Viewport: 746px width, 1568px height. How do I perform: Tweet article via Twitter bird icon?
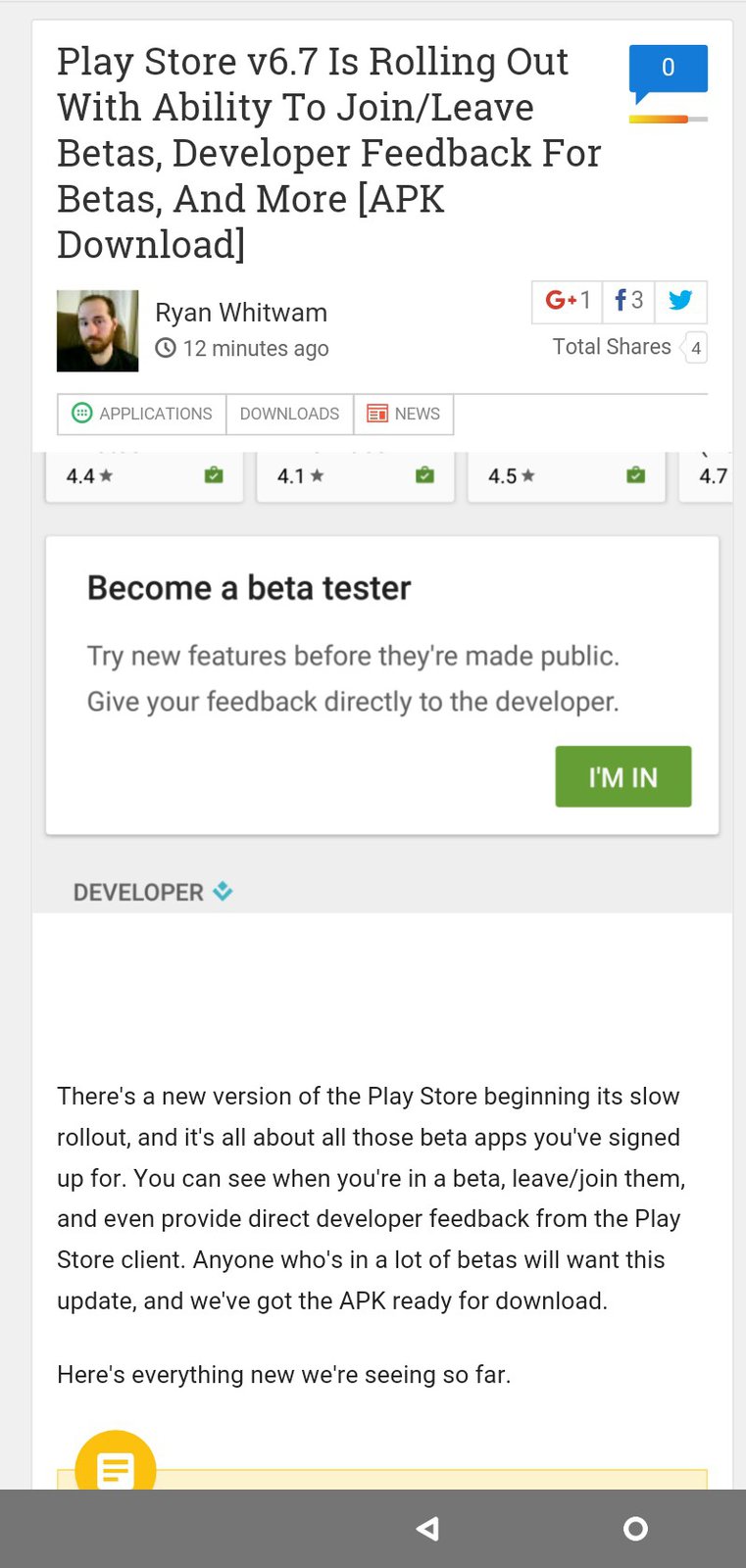[680, 301]
